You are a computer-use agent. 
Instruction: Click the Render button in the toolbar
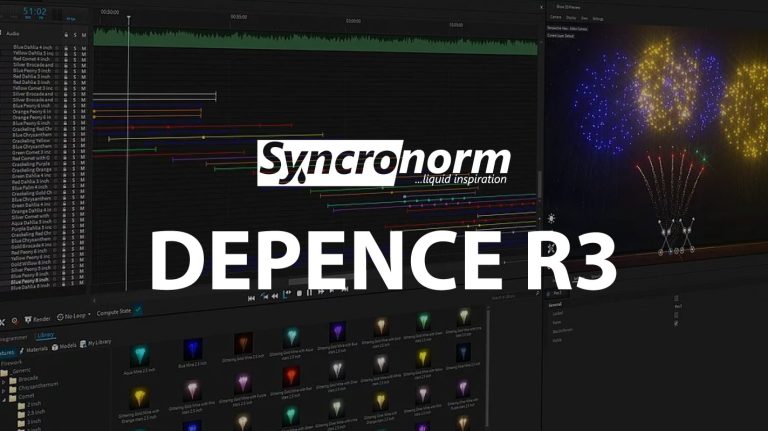click(40, 320)
